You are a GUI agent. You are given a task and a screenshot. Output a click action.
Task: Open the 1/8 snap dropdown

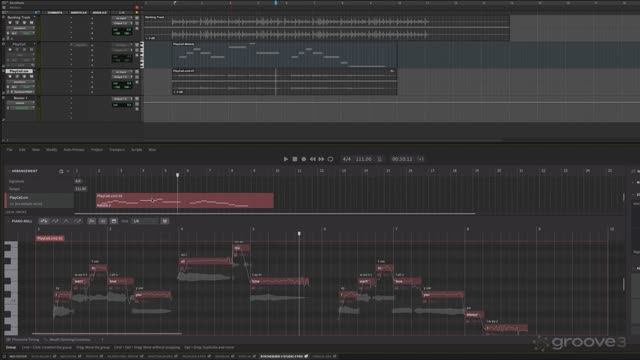pos(145,221)
